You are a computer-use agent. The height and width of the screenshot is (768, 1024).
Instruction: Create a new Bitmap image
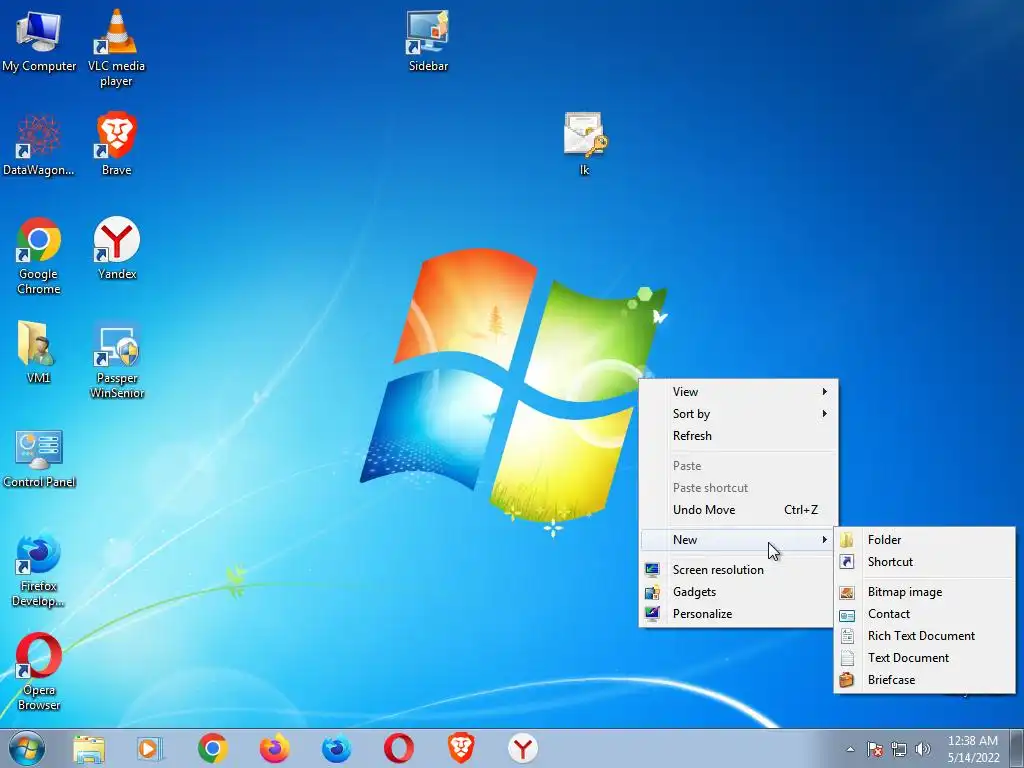tap(925, 592)
